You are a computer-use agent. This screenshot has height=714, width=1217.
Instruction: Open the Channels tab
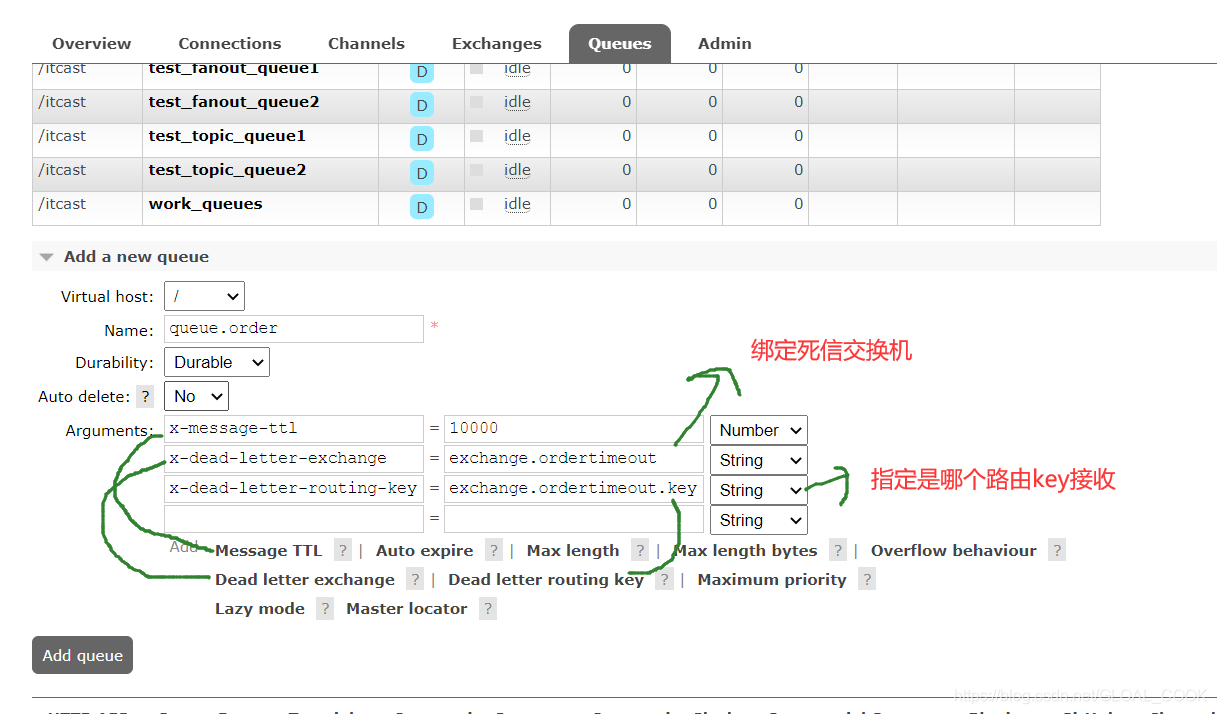point(366,43)
